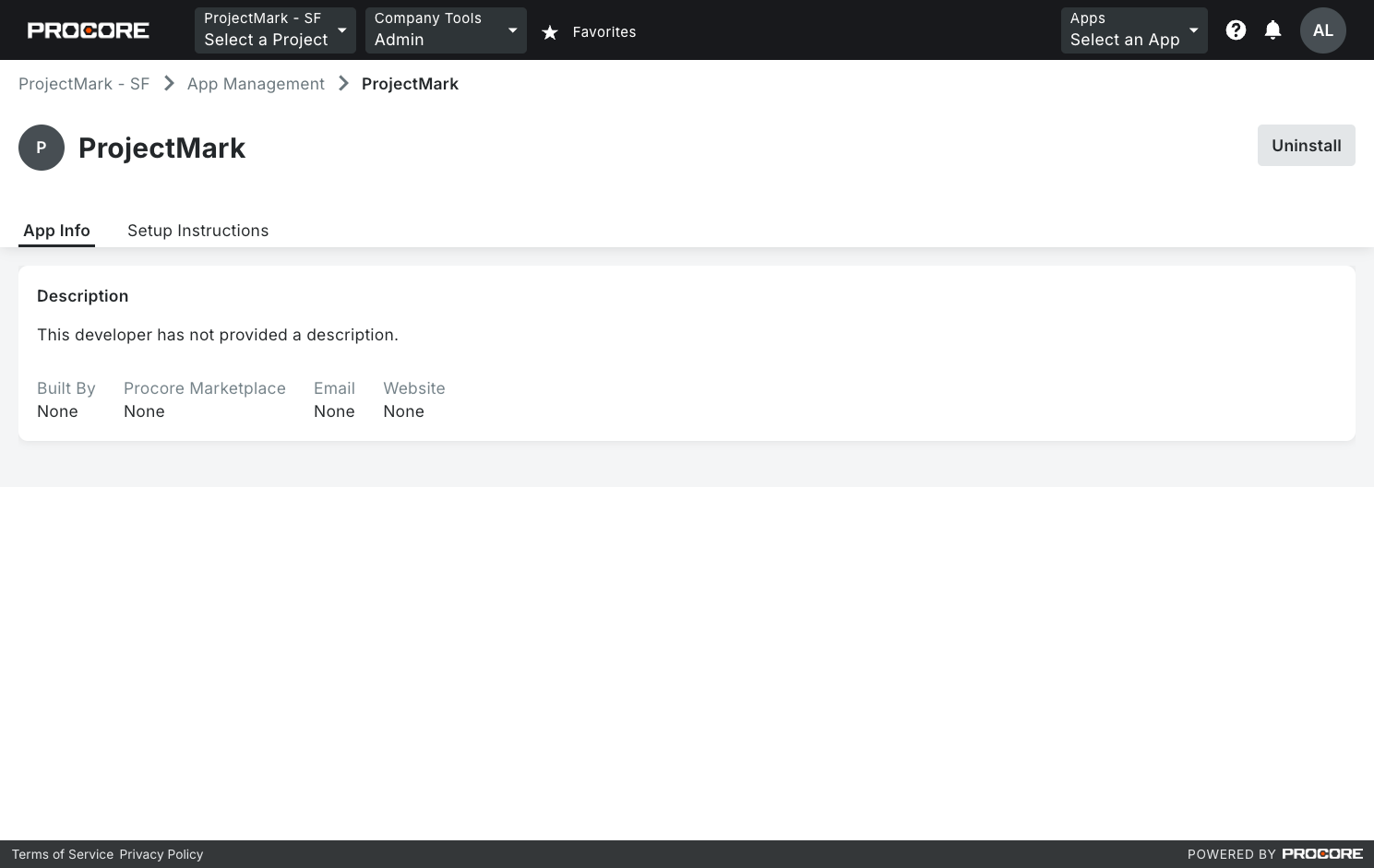1374x868 pixels.
Task: Click the None value under Built By
Action: point(57,411)
